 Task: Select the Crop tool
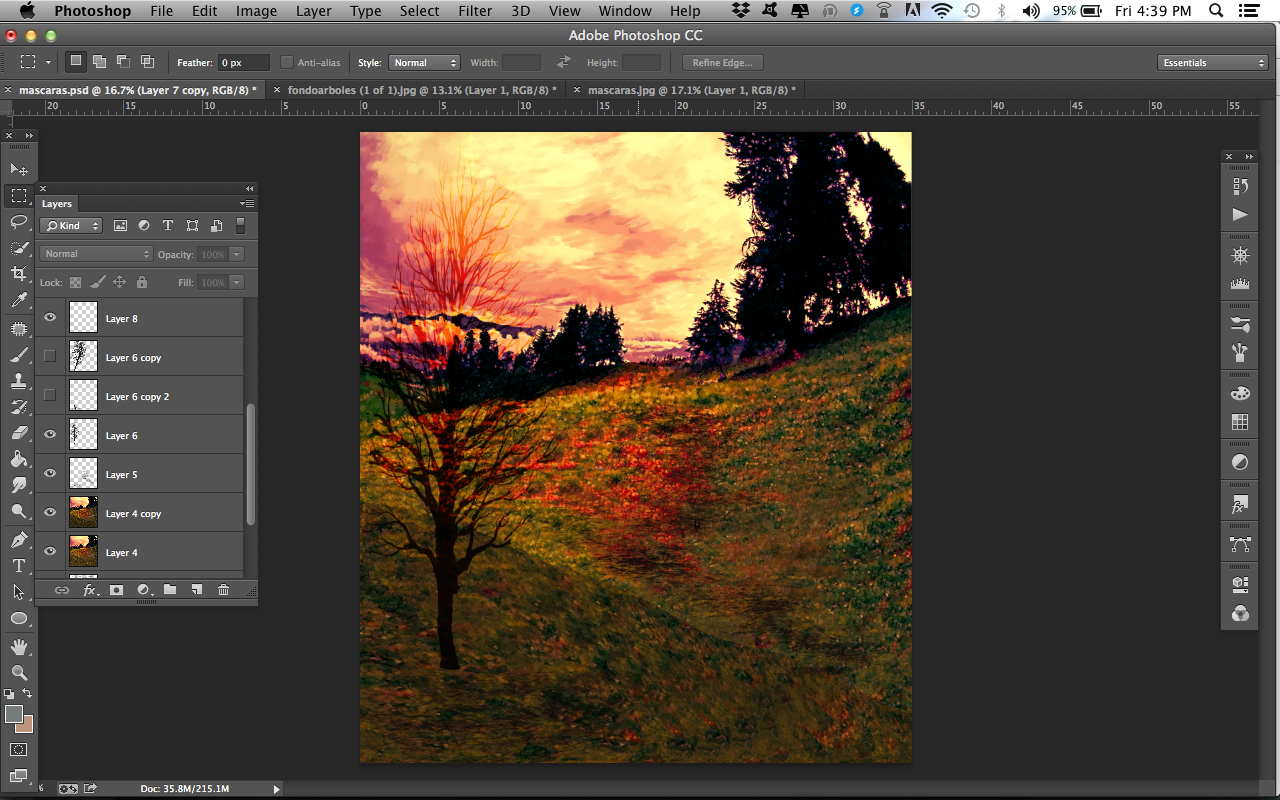click(x=18, y=274)
